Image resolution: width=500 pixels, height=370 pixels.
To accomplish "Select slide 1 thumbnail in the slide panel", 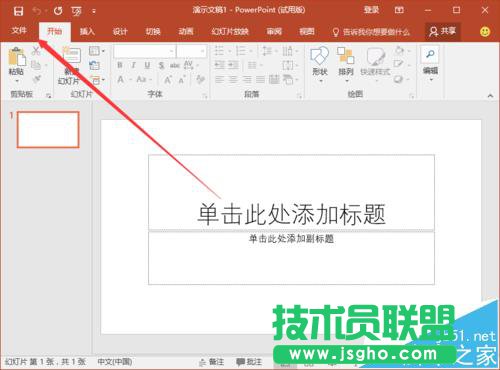I will coord(48,129).
